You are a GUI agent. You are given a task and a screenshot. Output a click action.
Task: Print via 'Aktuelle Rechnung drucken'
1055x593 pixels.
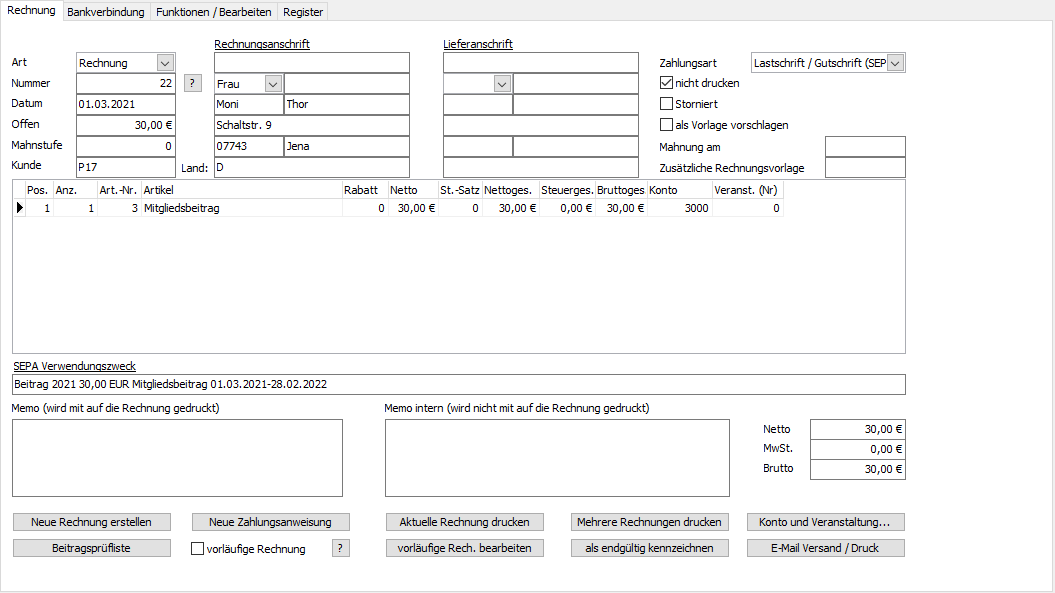[464, 522]
